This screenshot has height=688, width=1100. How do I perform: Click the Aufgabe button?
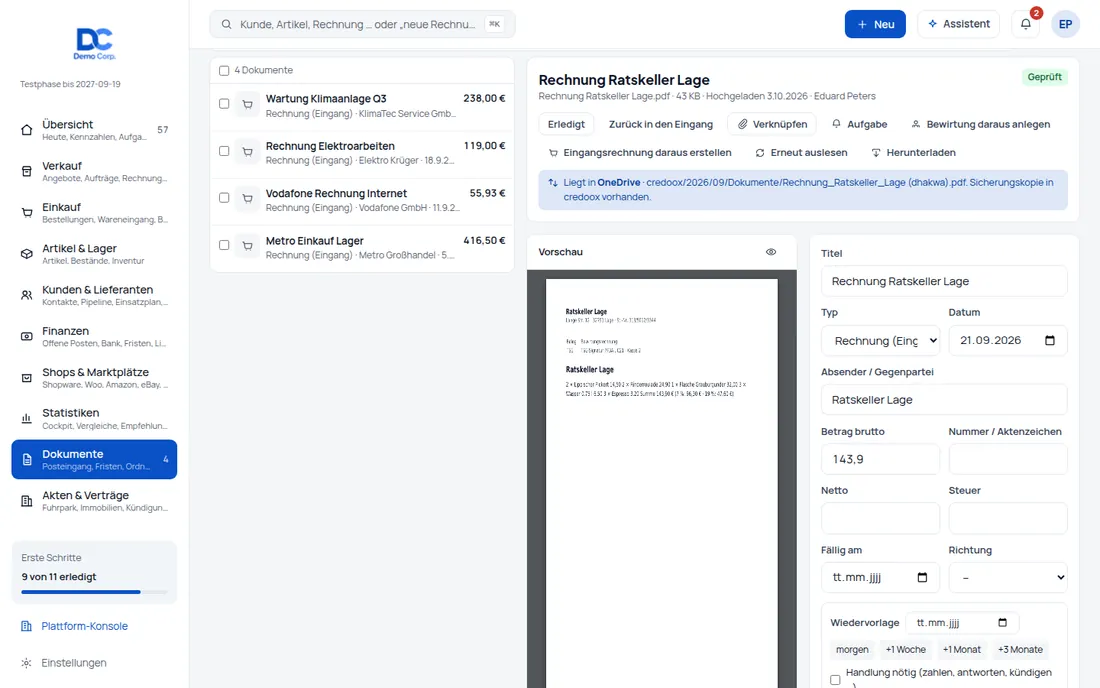(x=859, y=124)
